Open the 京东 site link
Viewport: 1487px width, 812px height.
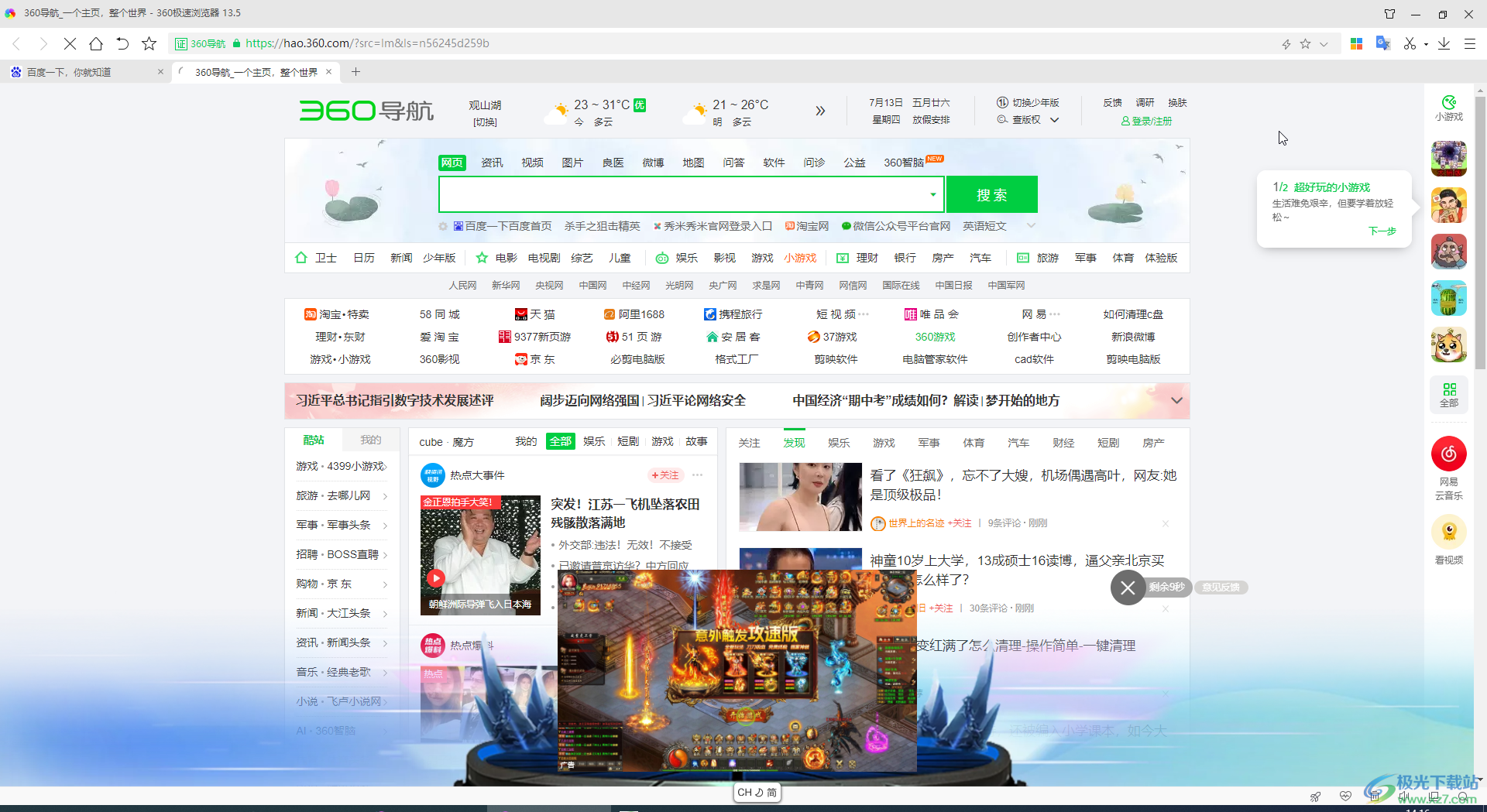(535, 359)
